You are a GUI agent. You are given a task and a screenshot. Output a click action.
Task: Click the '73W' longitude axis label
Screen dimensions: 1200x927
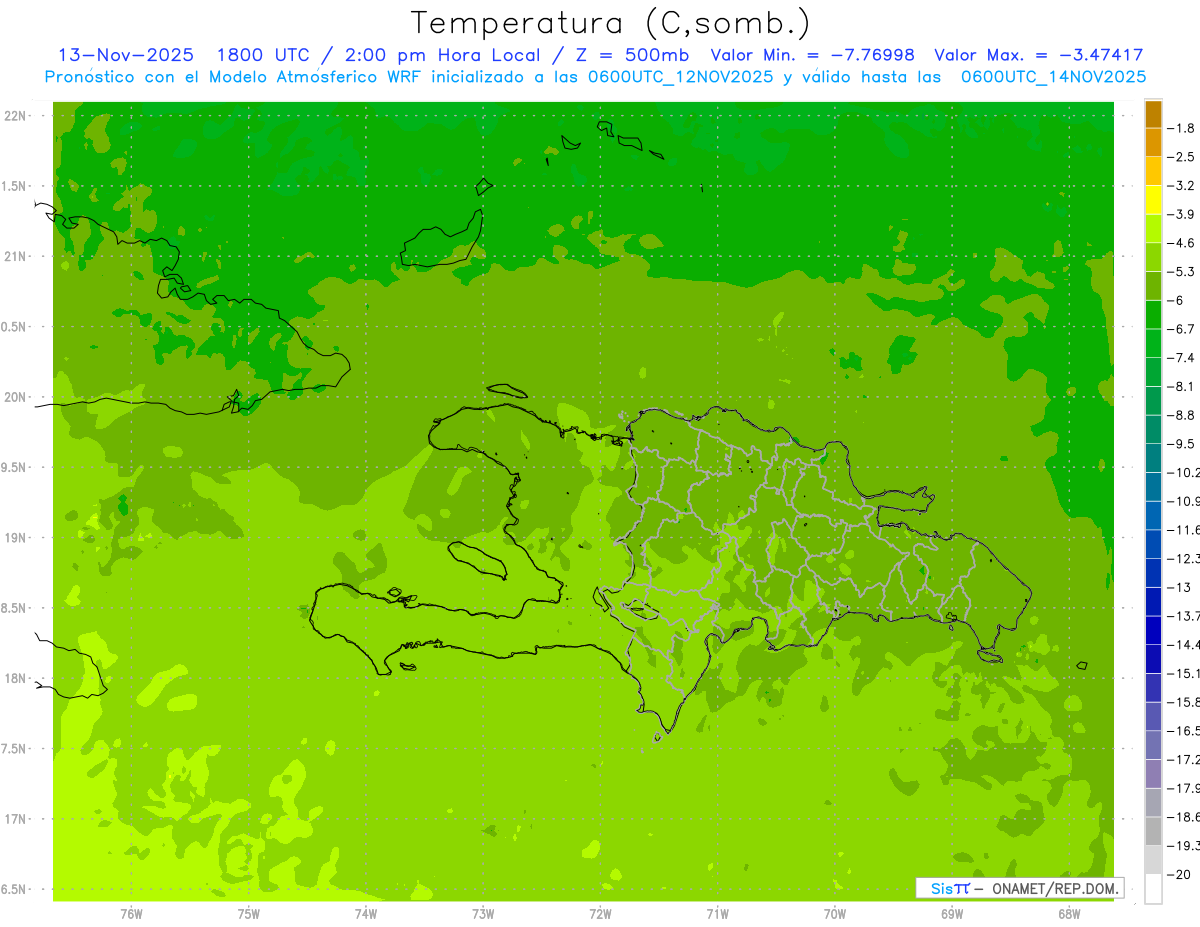(483, 913)
